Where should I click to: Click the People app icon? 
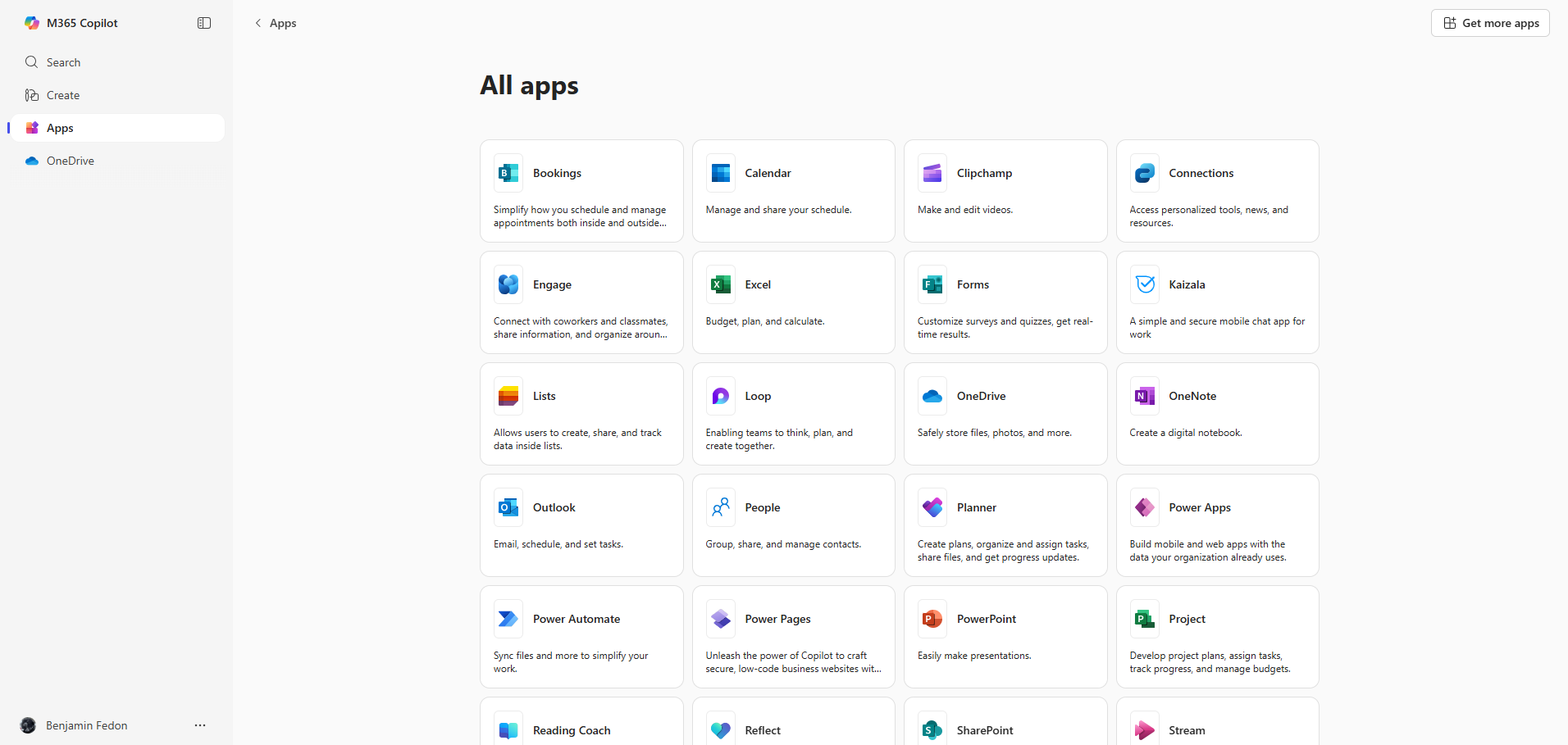pos(721,507)
